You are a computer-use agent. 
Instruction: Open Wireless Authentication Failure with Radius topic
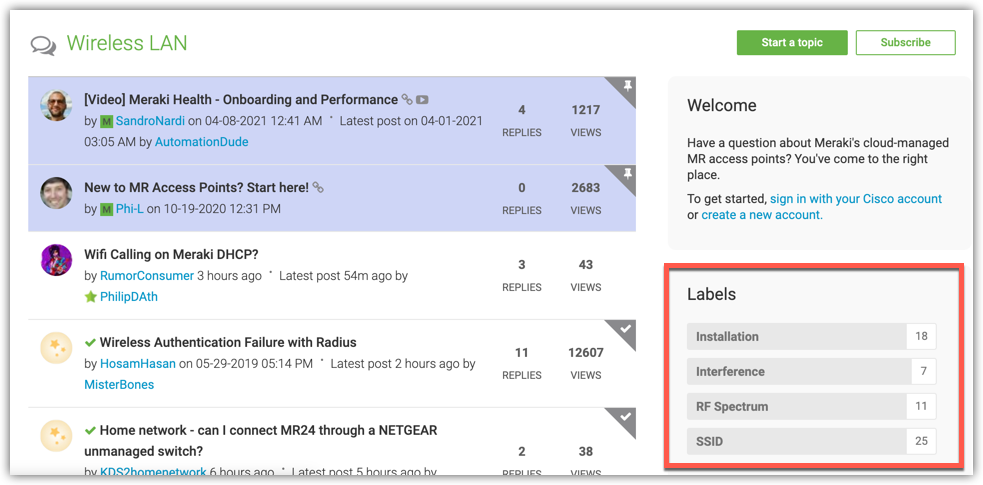(x=228, y=343)
